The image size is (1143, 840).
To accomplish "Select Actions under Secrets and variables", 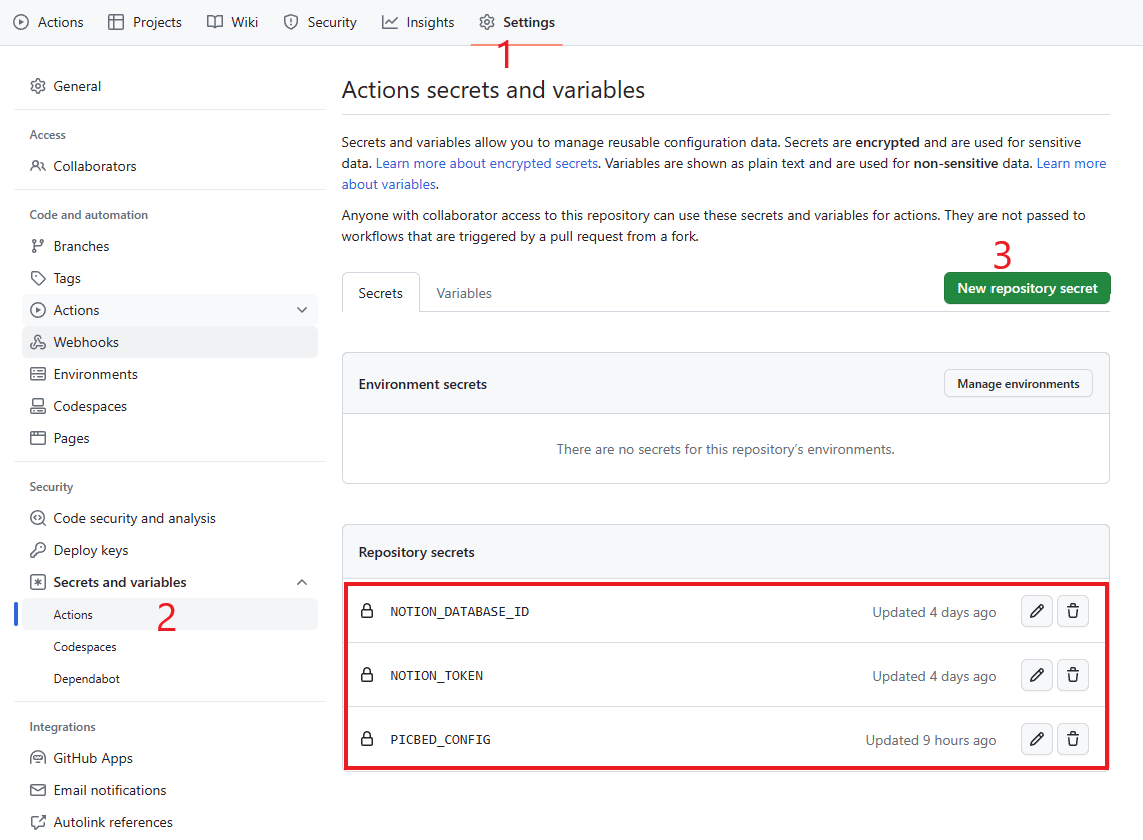I will click(x=170, y=615).
